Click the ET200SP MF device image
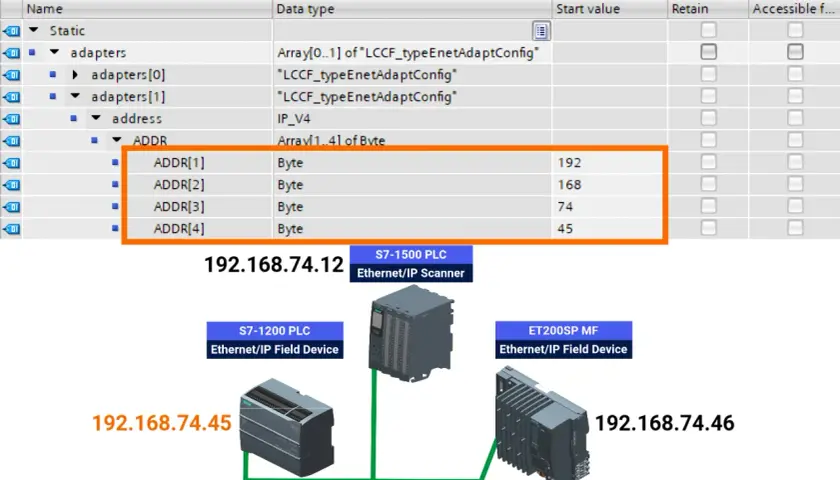The height and width of the screenshot is (480, 840). point(542,423)
